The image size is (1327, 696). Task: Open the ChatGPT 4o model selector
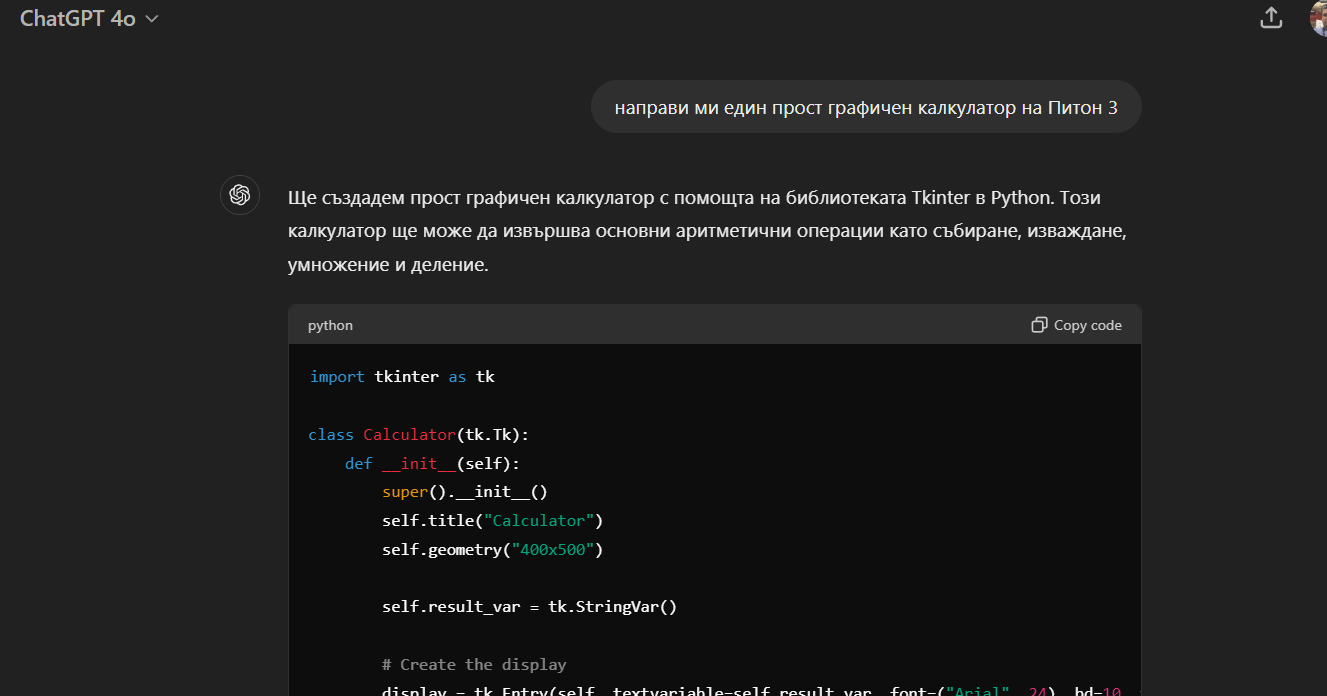click(89, 19)
